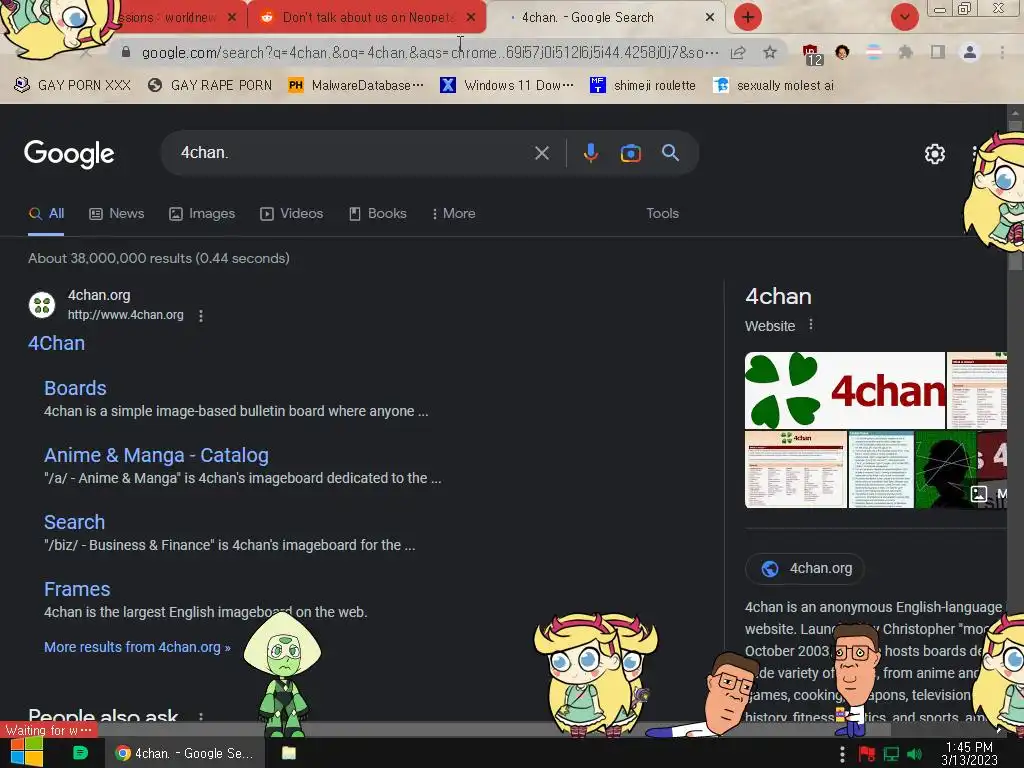
Task: Open 4chan logo image thumbnail
Action: coord(845,391)
